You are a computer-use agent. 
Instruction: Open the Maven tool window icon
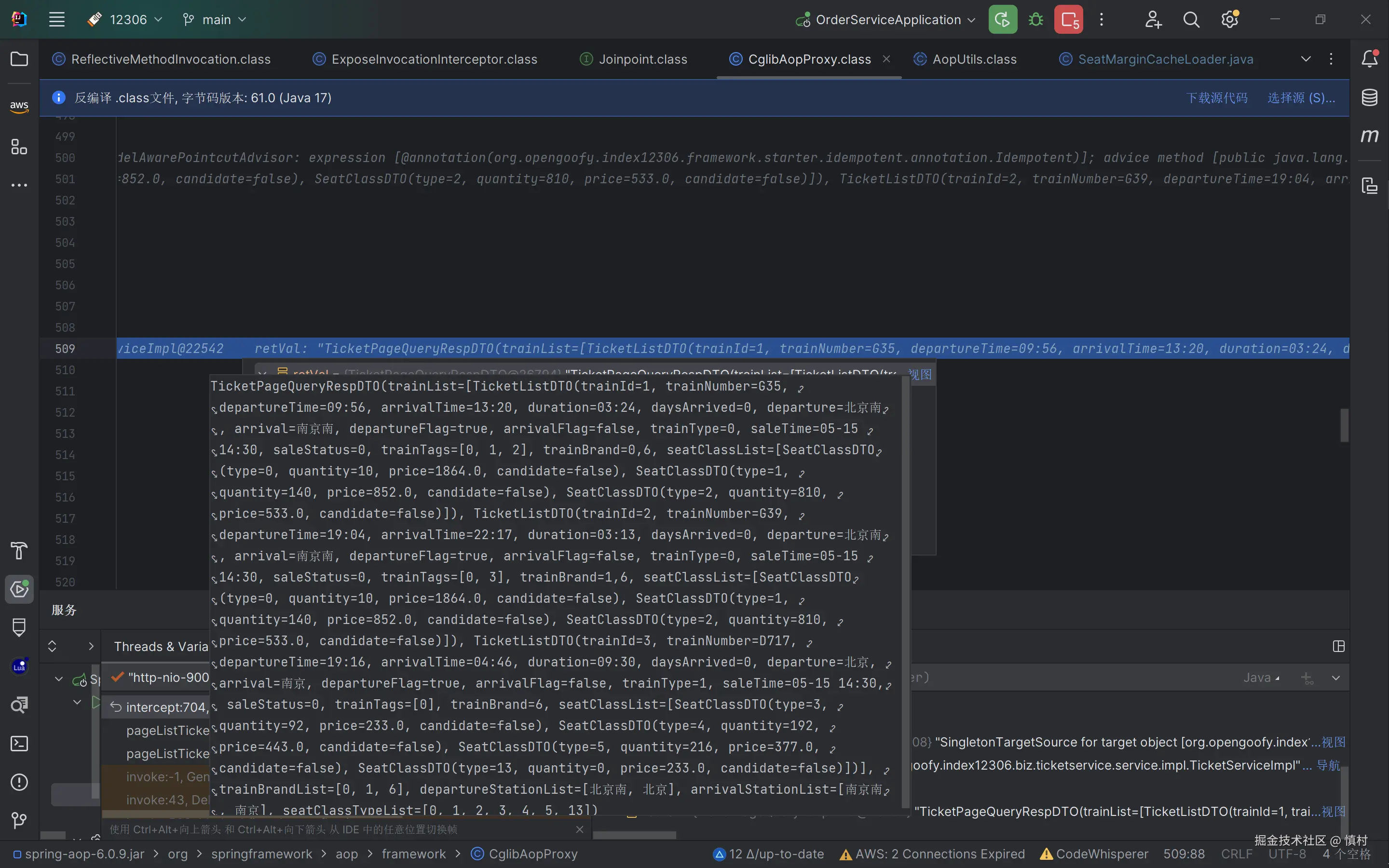[x=1370, y=136]
